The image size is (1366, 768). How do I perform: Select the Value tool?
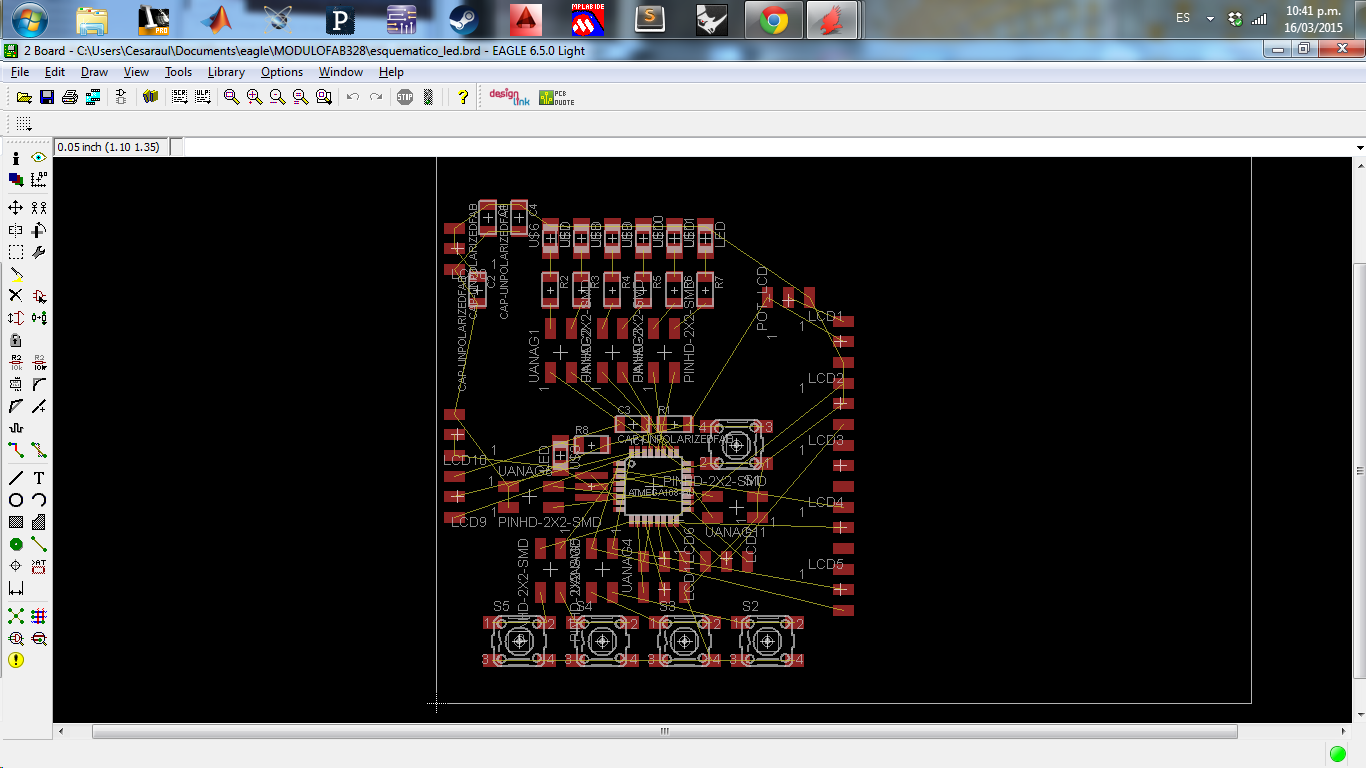point(39,362)
